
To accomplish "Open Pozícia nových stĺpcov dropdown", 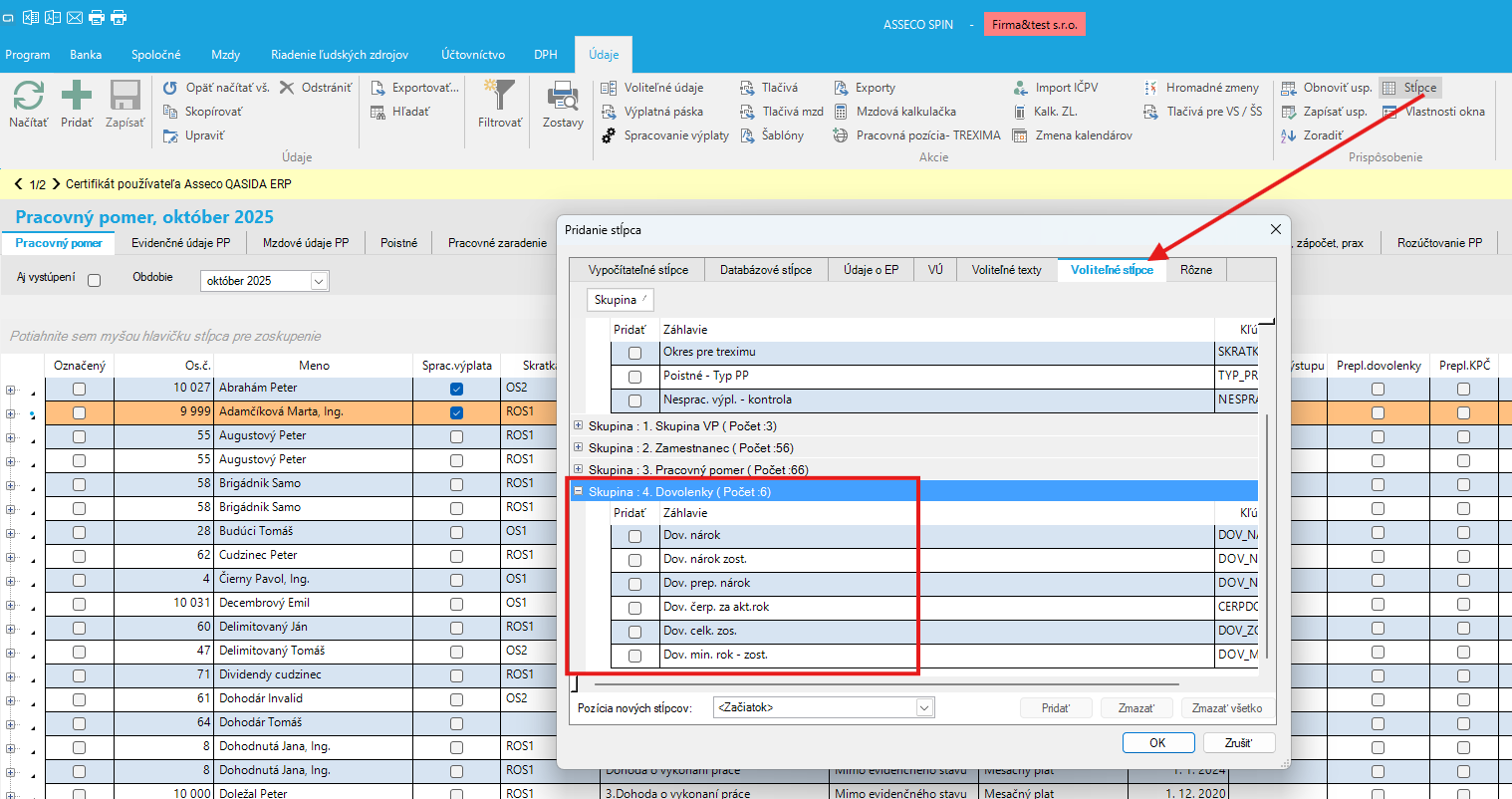I will point(924,707).
